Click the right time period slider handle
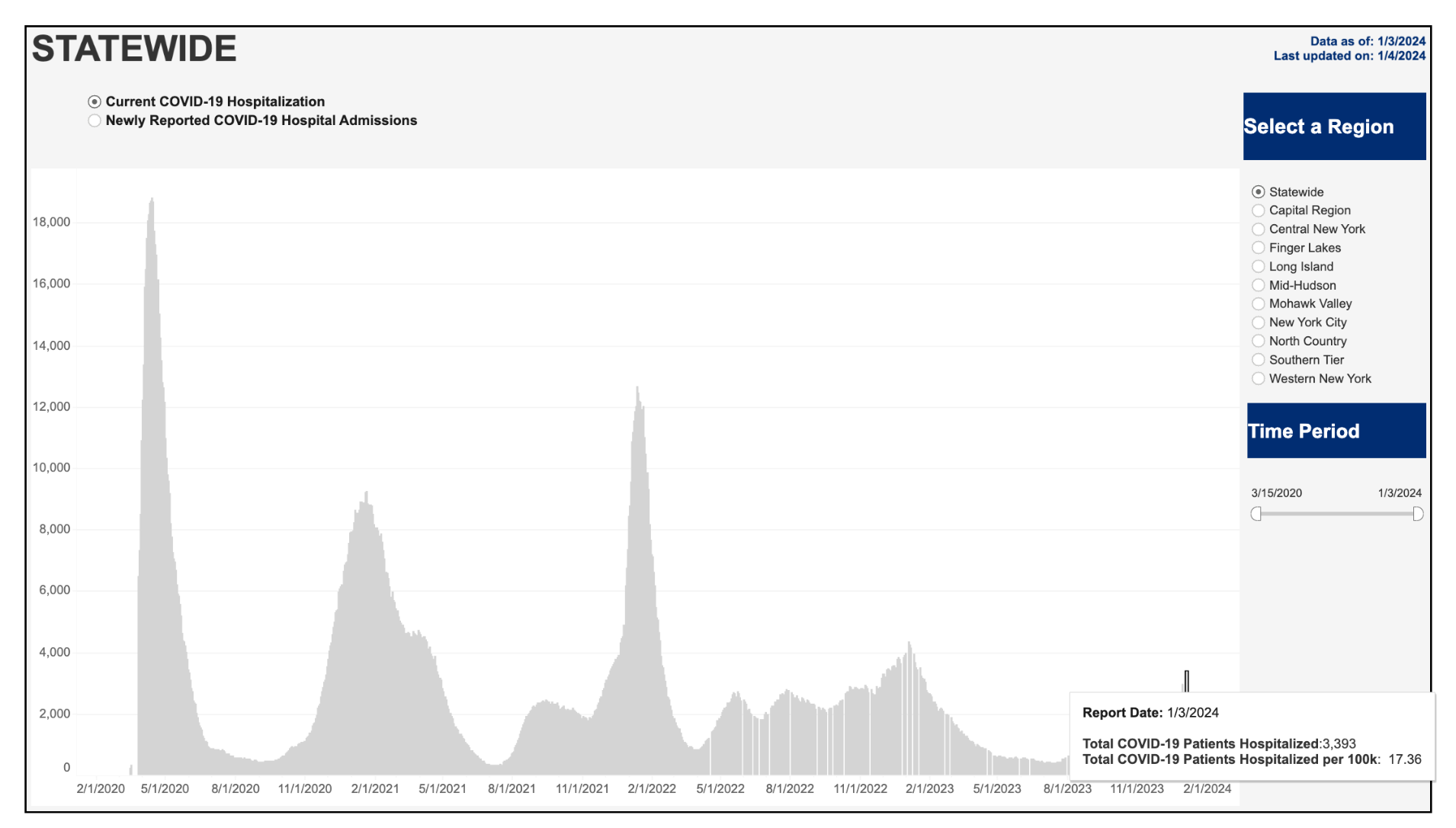The height and width of the screenshot is (828, 1456). click(x=1417, y=515)
